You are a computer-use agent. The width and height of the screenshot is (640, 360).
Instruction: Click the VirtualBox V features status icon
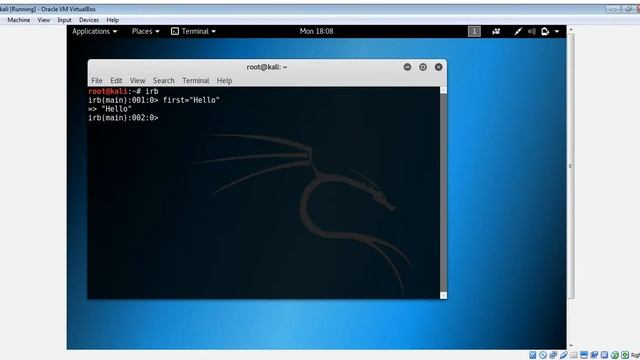click(604, 355)
